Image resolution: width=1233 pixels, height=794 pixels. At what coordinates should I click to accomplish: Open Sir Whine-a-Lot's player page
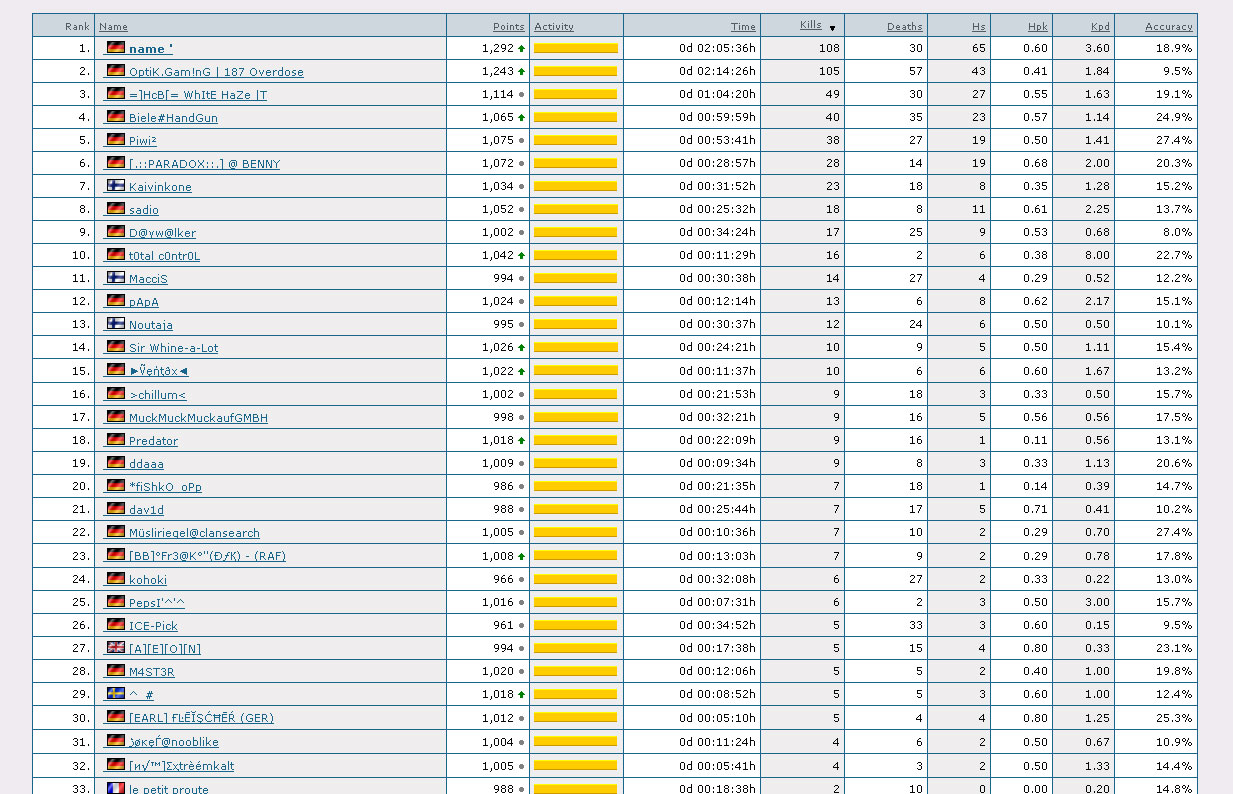coord(173,348)
